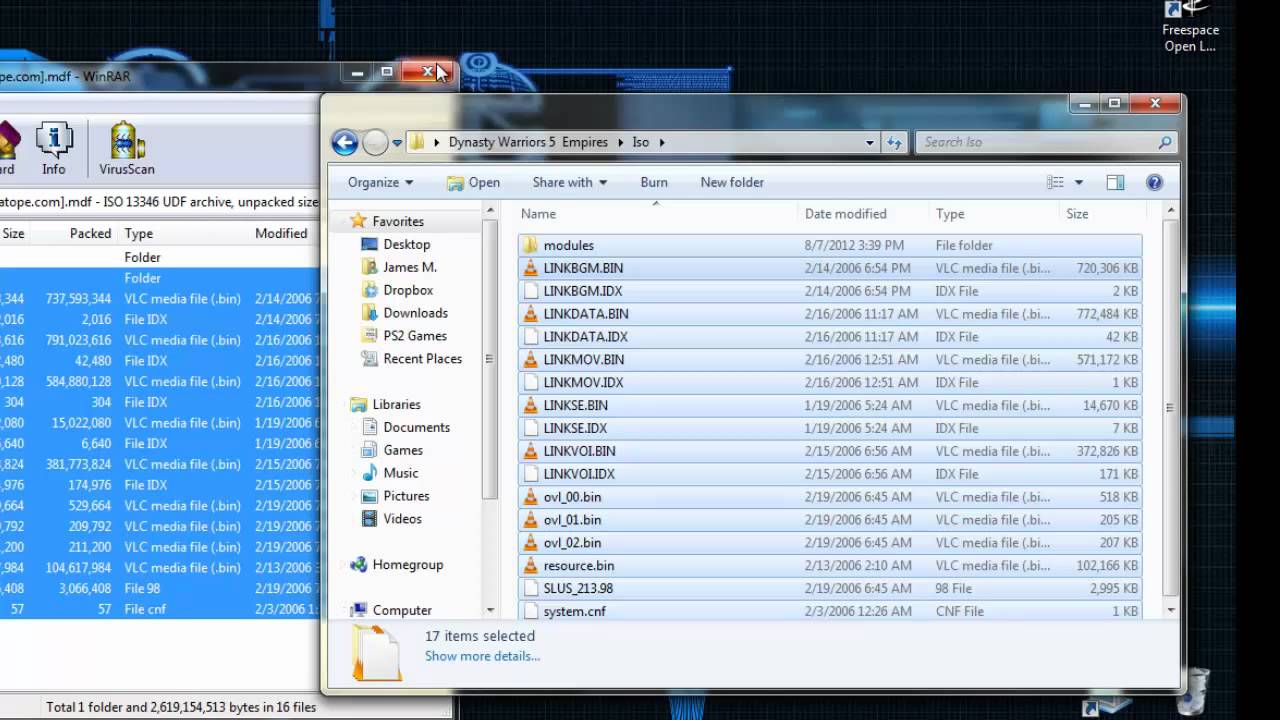The width and height of the screenshot is (1280, 720).
Task: Open recent pages dropdown beside forward arrow
Action: 397,143
